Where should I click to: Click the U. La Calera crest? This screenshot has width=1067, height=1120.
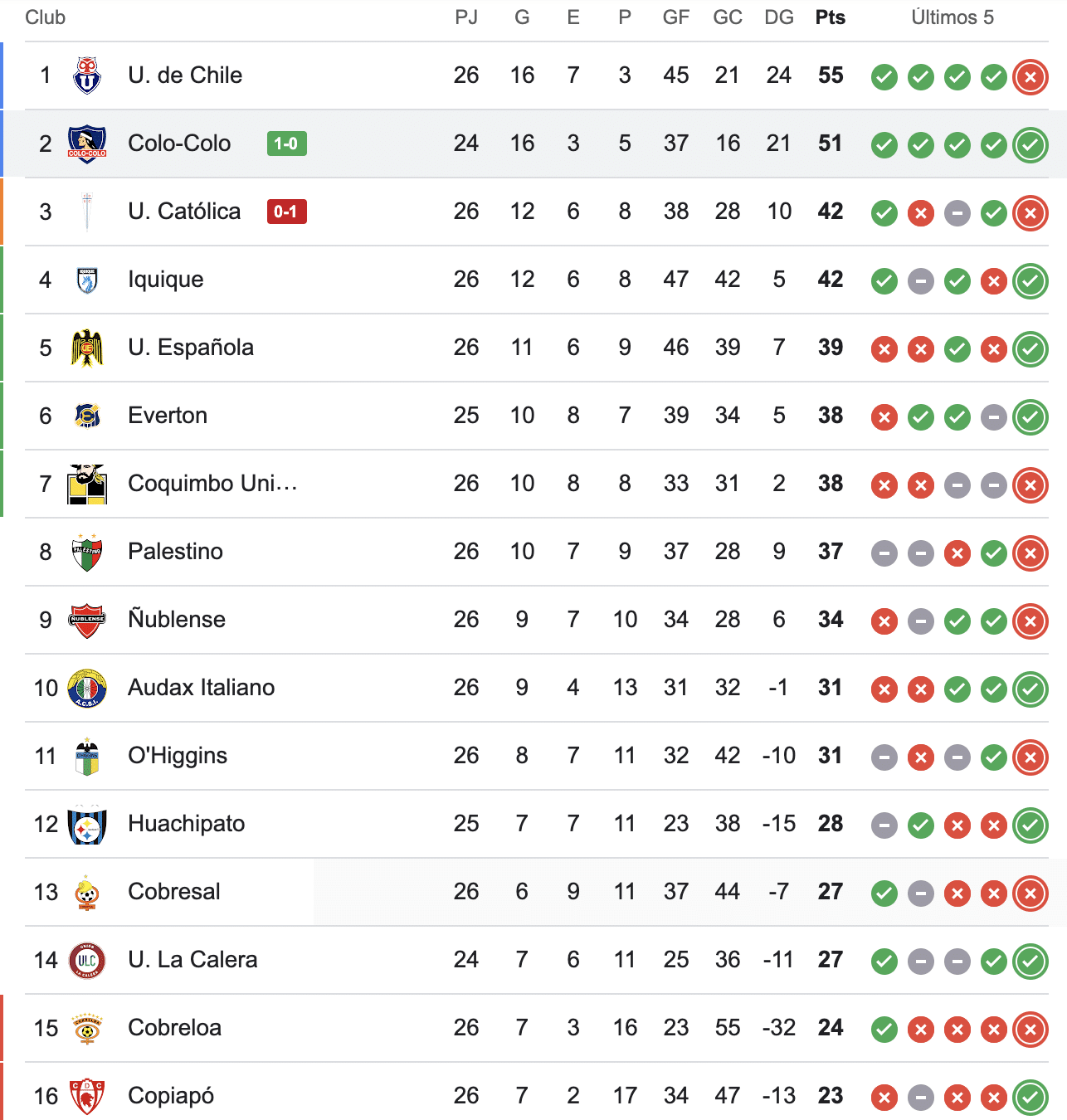coord(87,960)
